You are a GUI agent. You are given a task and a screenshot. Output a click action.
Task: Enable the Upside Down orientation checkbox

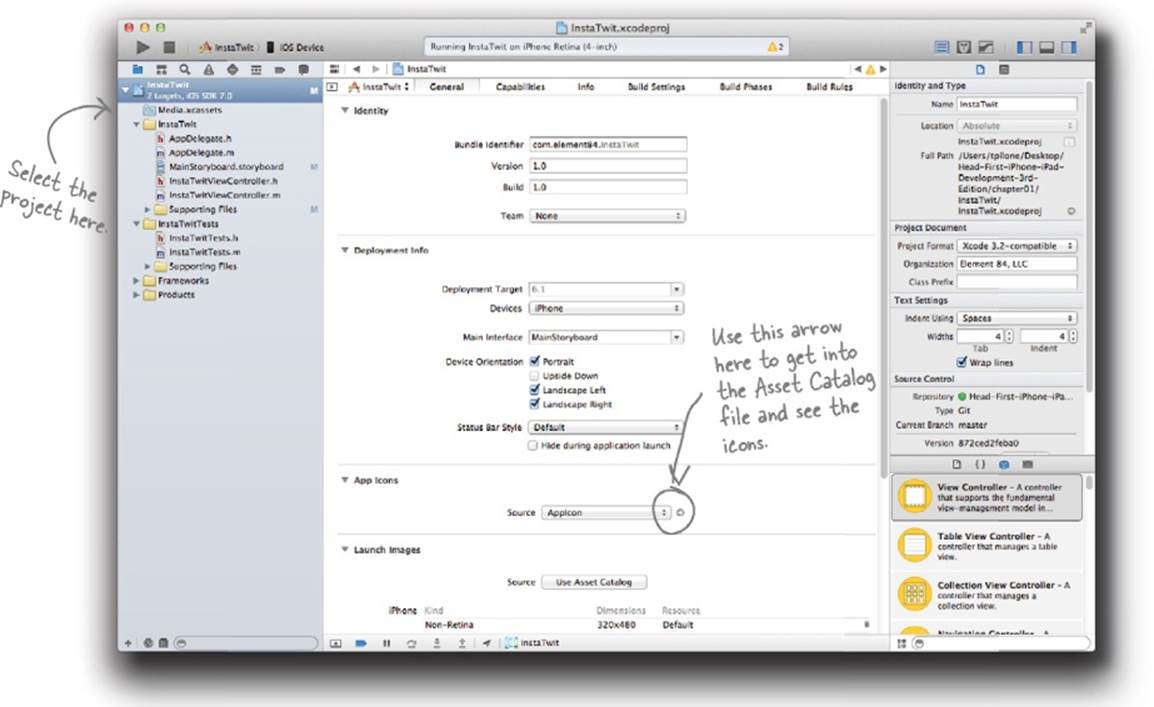point(534,376)
